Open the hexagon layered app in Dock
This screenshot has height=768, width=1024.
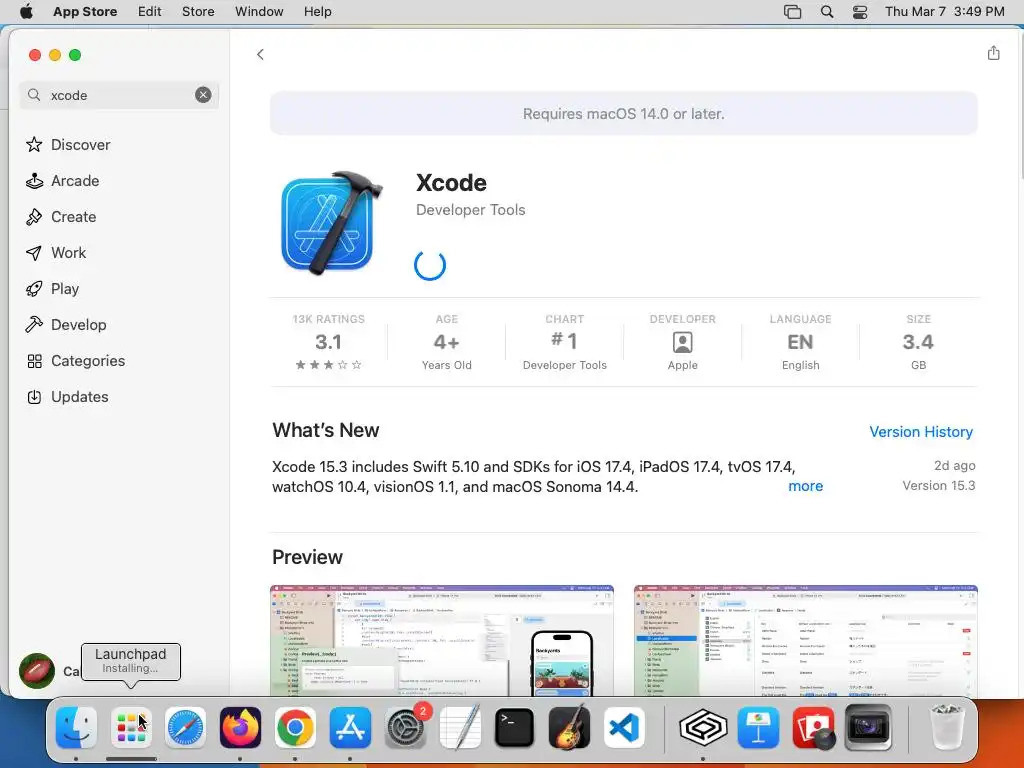point(703,728)
